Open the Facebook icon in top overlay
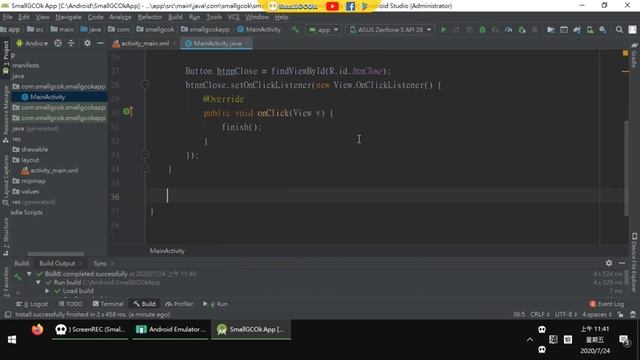640x360 pixels. pos(350,6)
